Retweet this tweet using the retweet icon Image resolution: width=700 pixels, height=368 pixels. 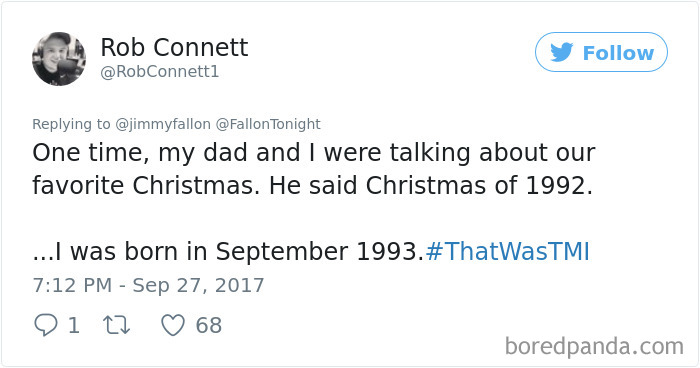click(117, 325)
